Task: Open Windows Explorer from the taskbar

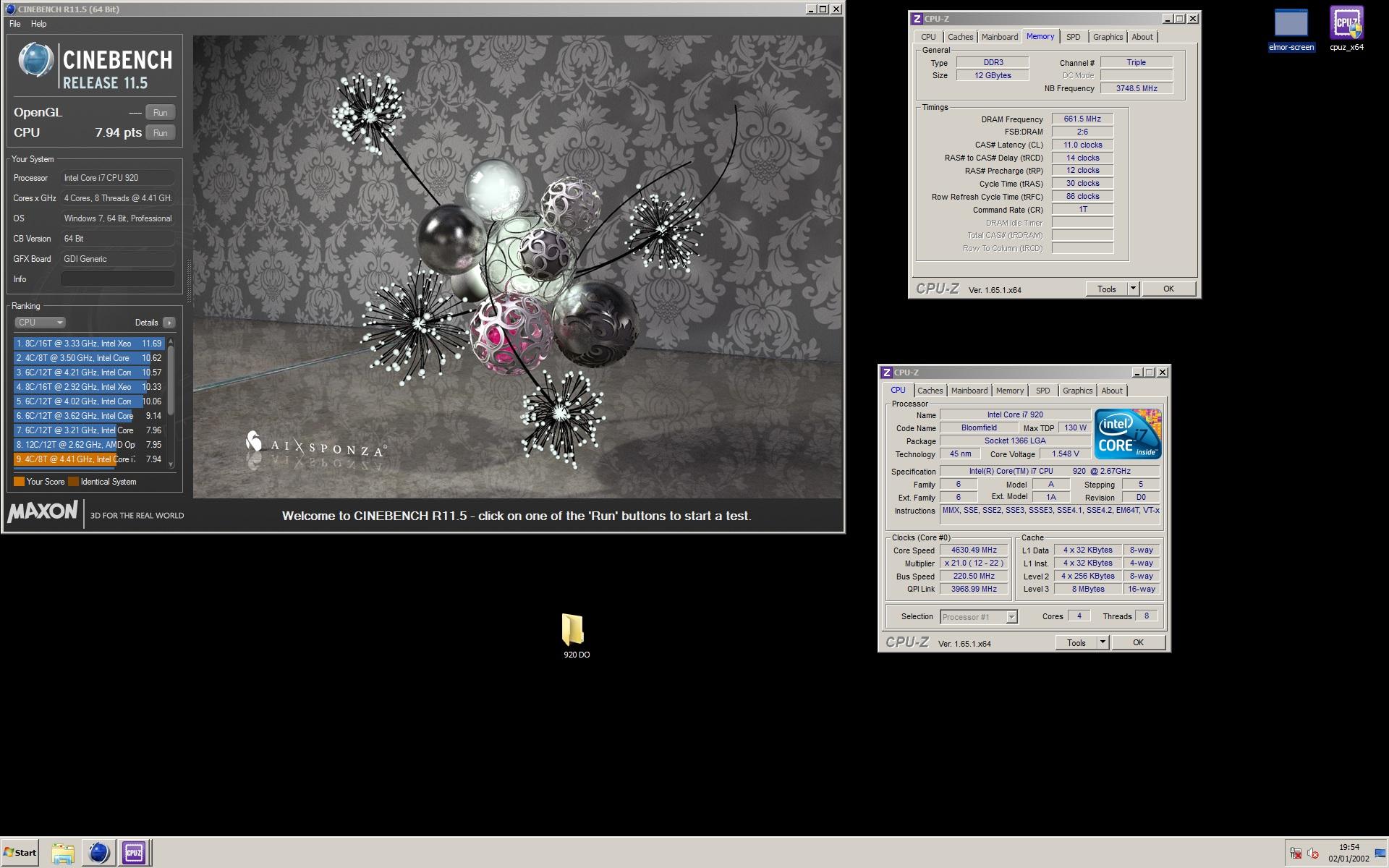Action: click(x=63, y=853)
